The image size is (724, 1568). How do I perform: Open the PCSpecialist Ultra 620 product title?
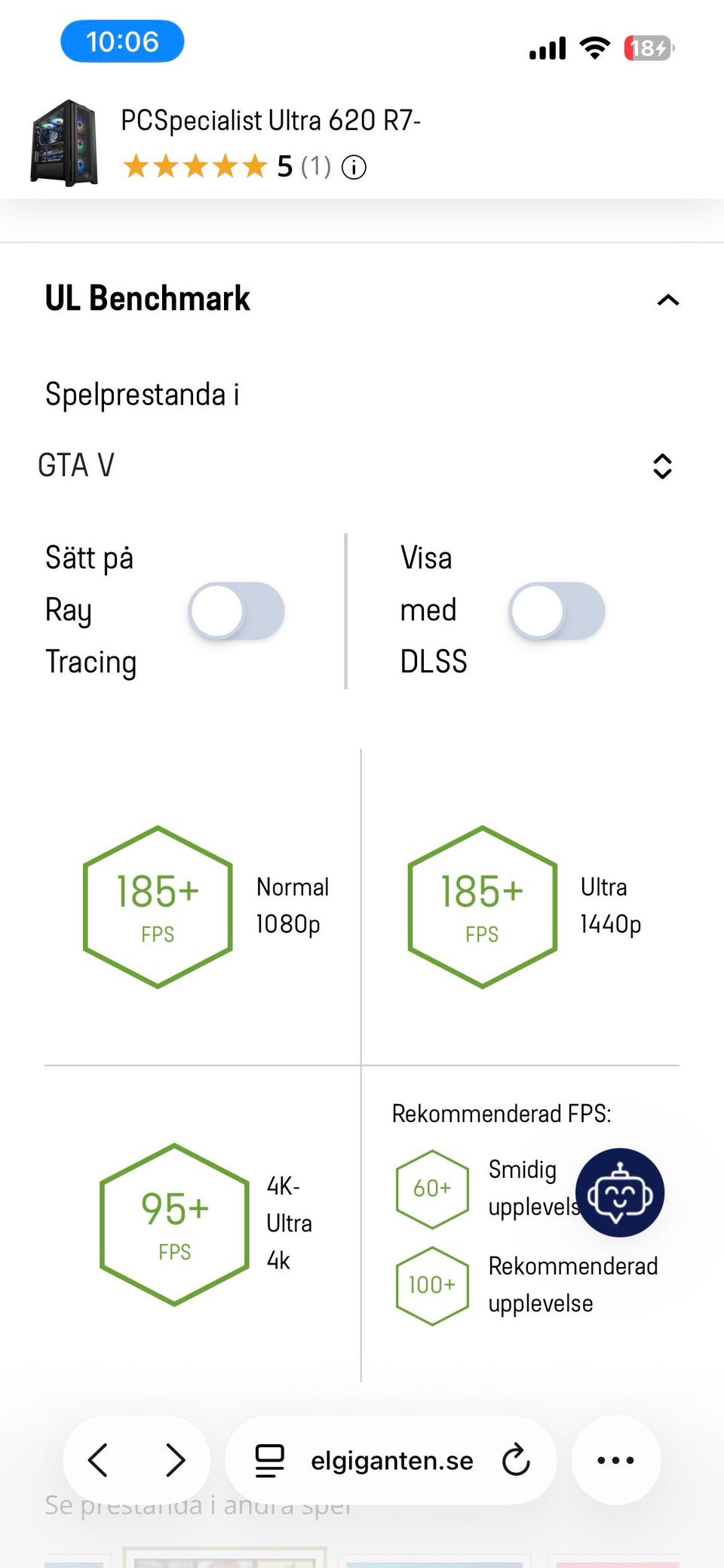click(270, 121)
